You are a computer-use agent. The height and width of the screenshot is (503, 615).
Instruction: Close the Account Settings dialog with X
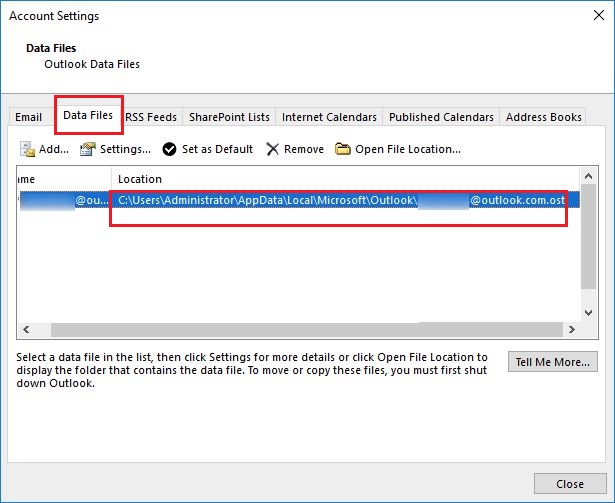(x=599, y=16)
